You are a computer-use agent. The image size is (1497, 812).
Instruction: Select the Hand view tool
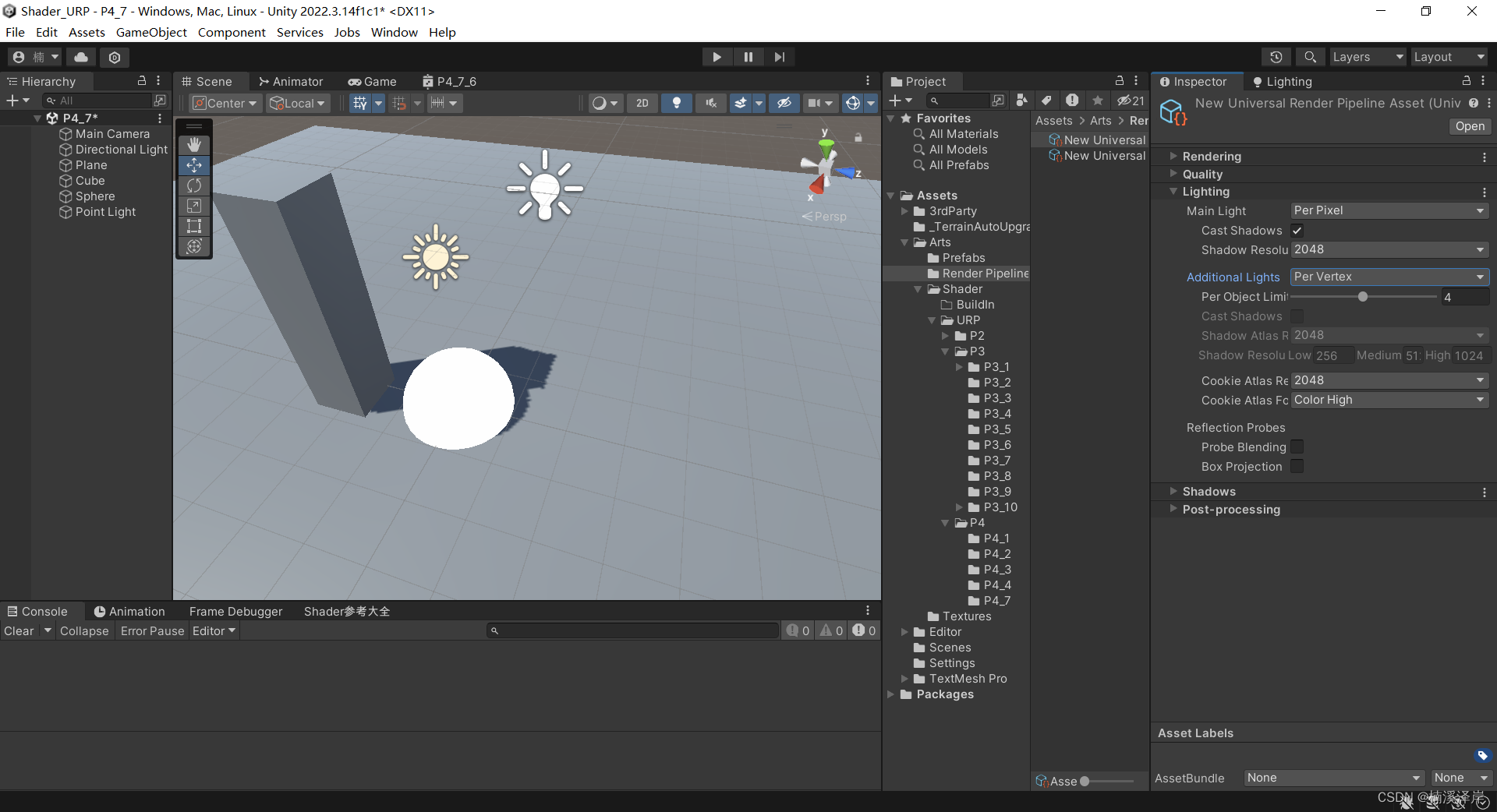pyautogui.click(x=194, y=145)
